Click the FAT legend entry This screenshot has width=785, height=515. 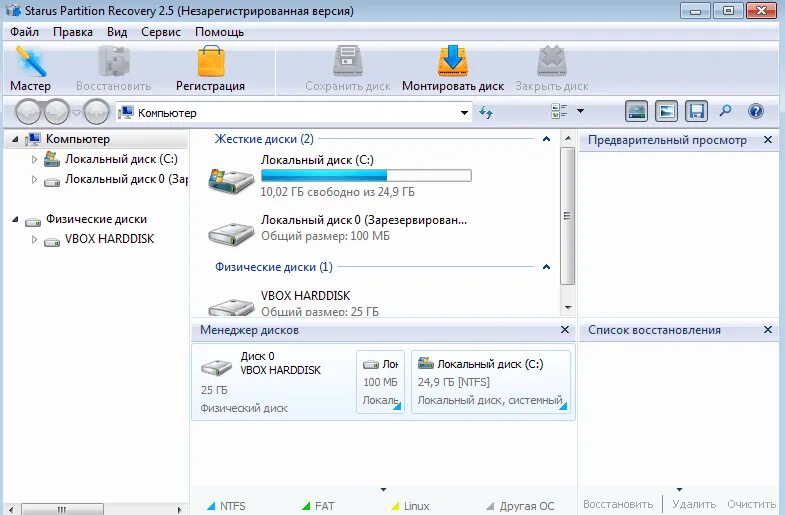point(318,506)
